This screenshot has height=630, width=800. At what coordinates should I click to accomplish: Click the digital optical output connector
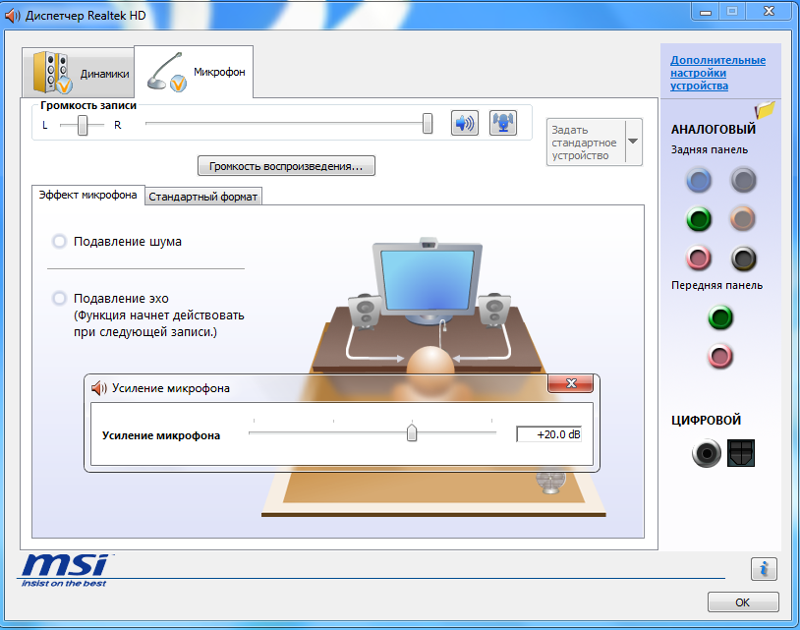pos(741,453)
